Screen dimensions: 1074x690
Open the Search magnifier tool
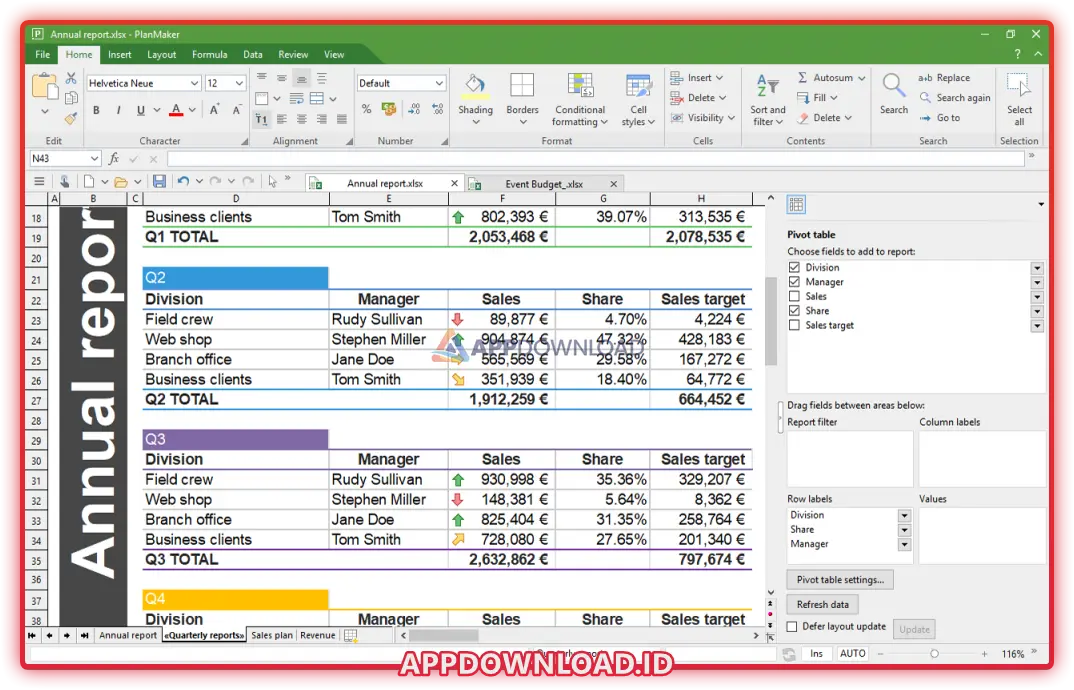[894, 94]
